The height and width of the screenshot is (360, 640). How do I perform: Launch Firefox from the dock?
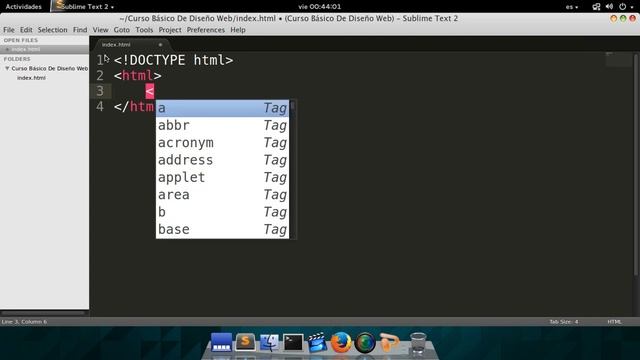coord(341,342)
